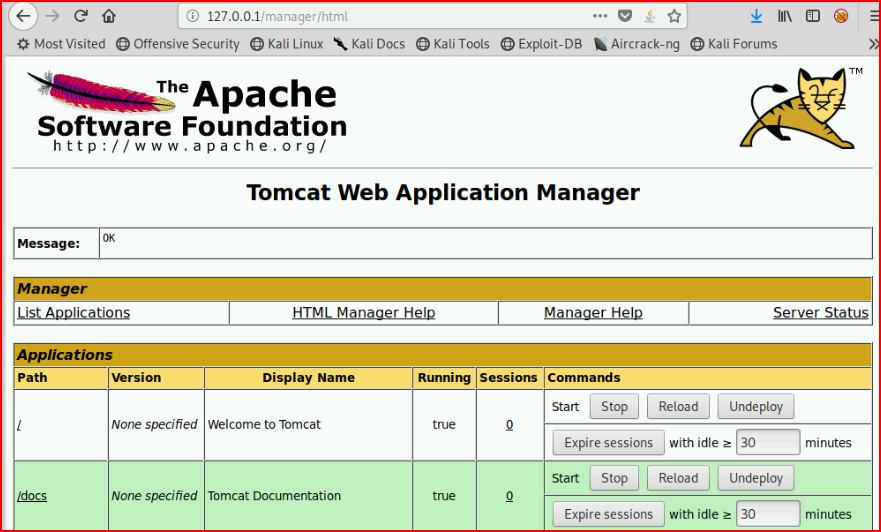Click the Java icon in the address bar
The width and height of the screenshot is (881, 532).
(x=650, y=16)
